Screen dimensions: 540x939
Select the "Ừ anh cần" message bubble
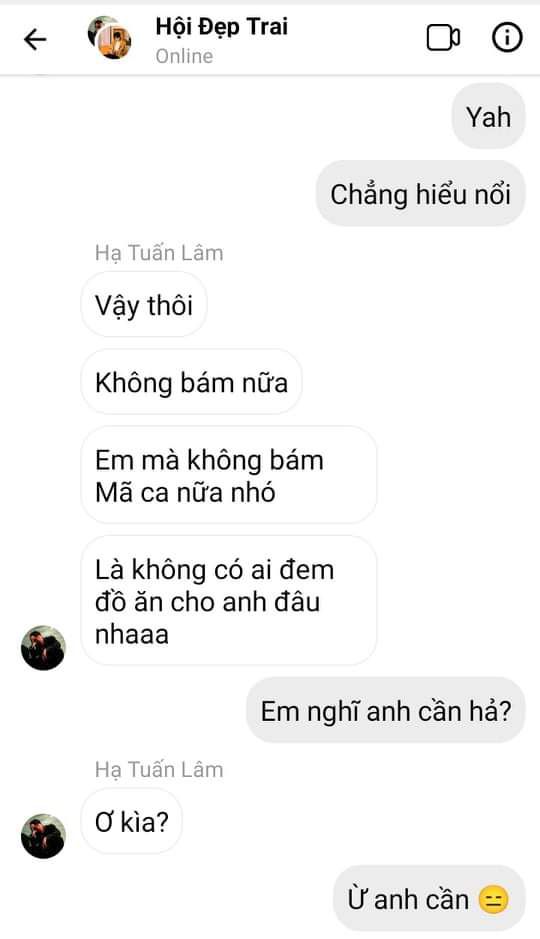pyautogui.click(x=429, y=898)
